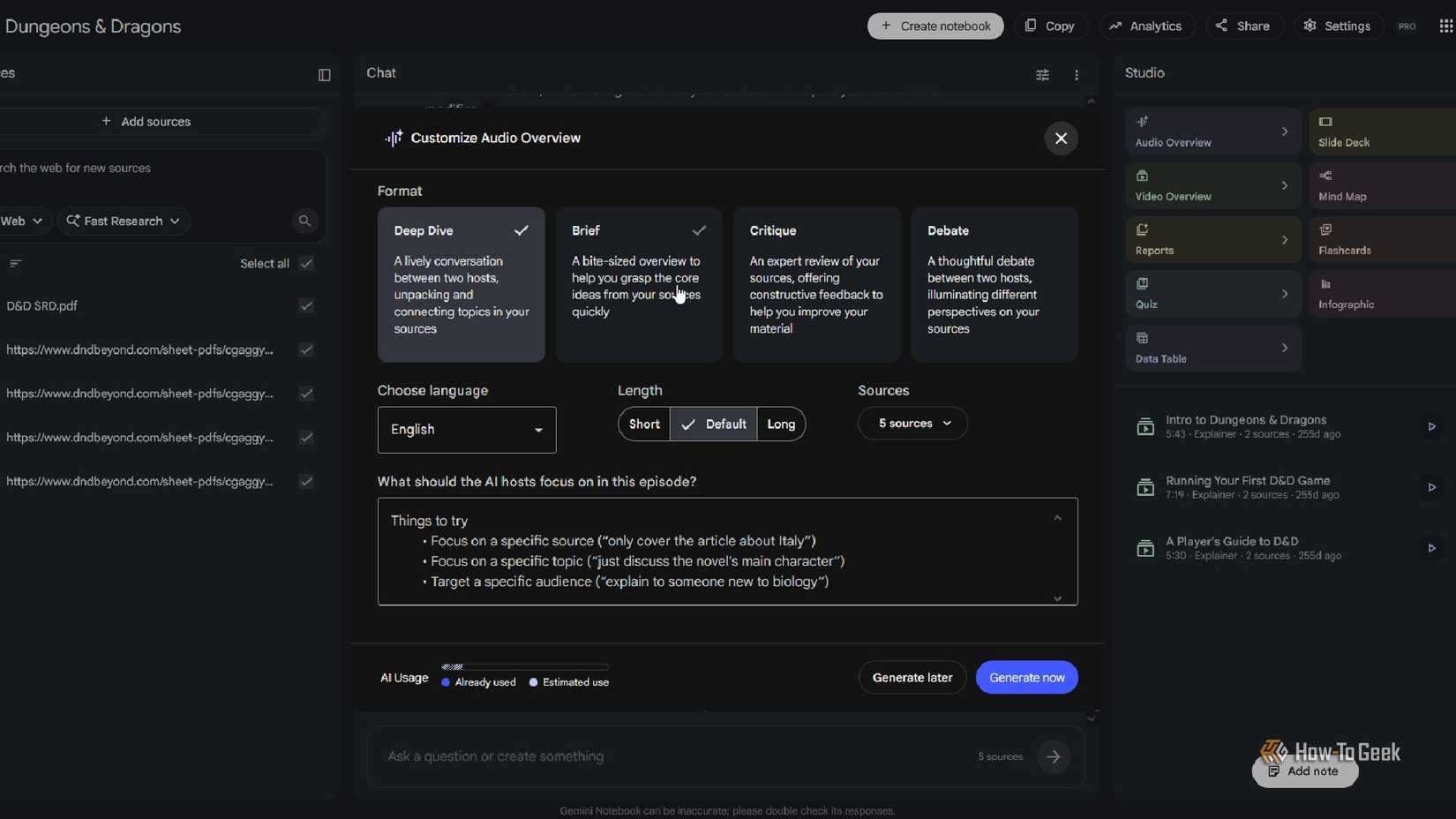Click the Create notebook button
Viewport: 1456px width, 819px height.
935,26
